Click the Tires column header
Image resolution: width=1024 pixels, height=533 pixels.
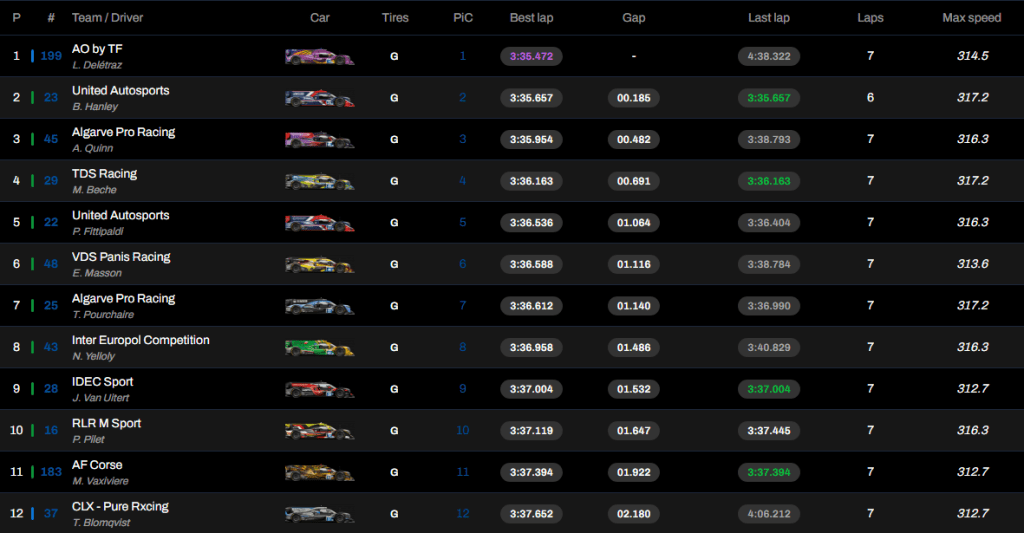pyautogui.click(x=395, y=18)
